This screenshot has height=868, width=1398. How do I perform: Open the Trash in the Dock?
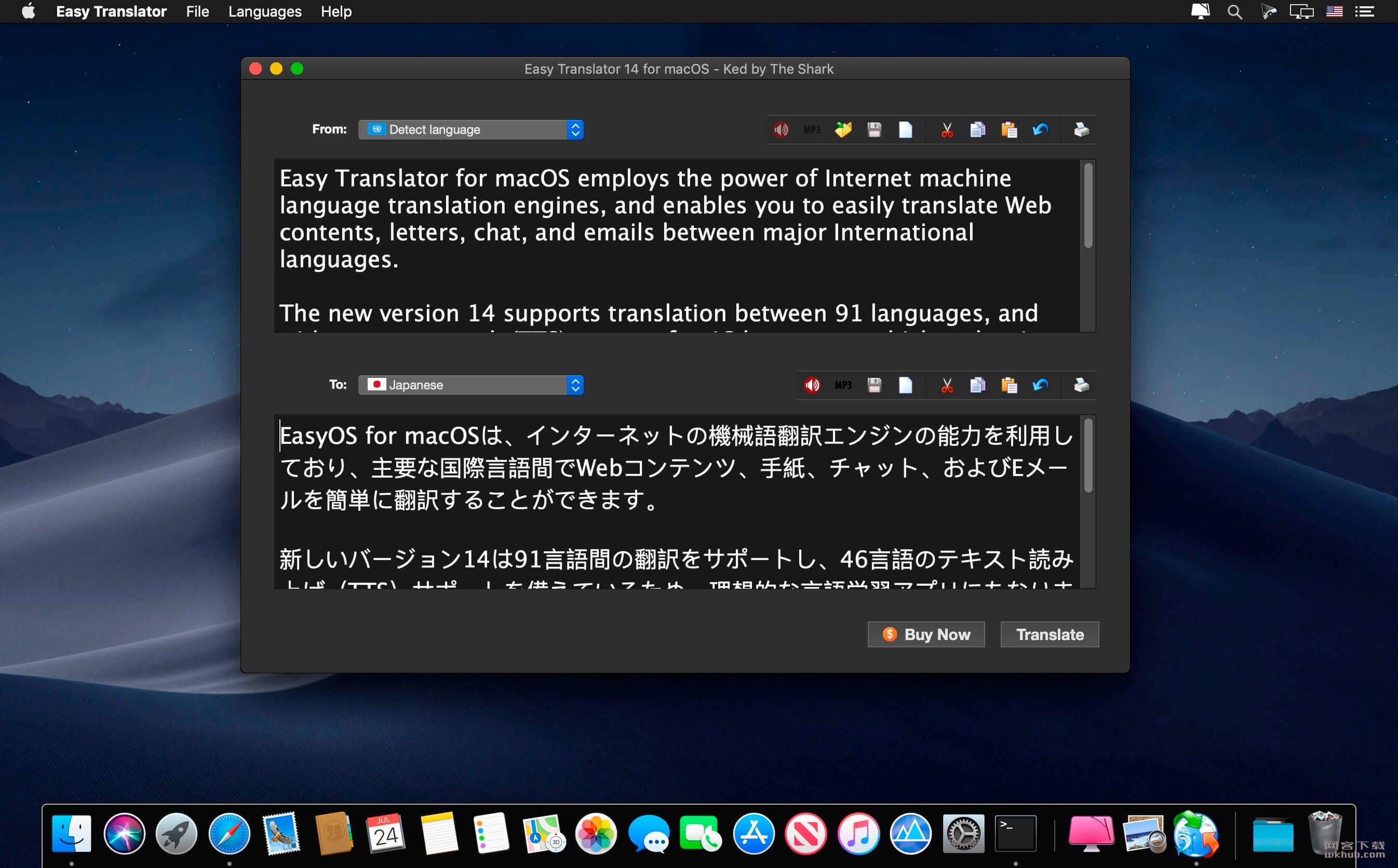point(1324,832)
